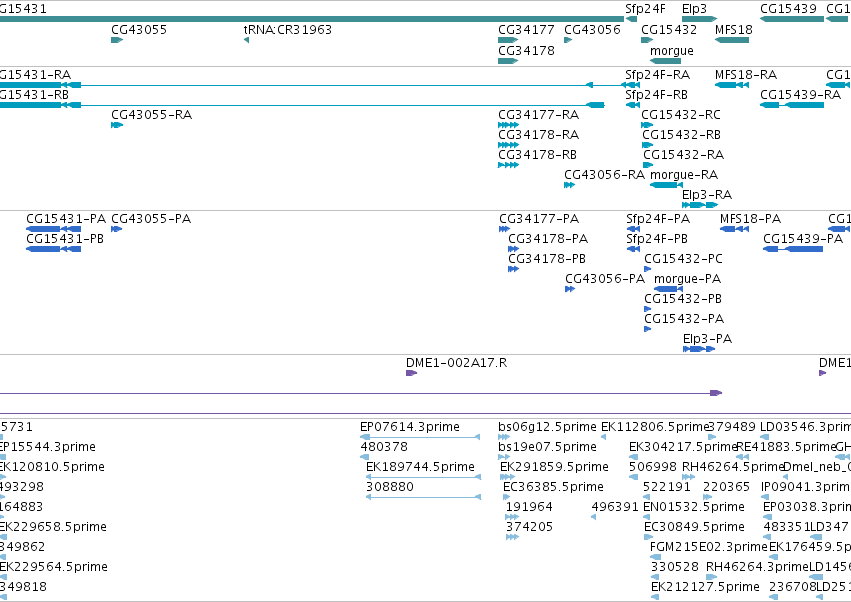
Task: Click the CG43056 gene label
Action: (x=592, y=30)
